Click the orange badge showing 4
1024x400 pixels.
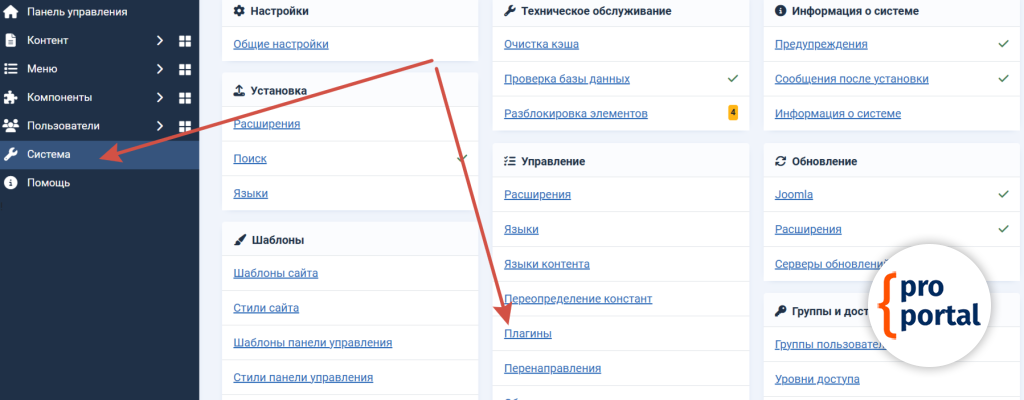click(733, 113)
